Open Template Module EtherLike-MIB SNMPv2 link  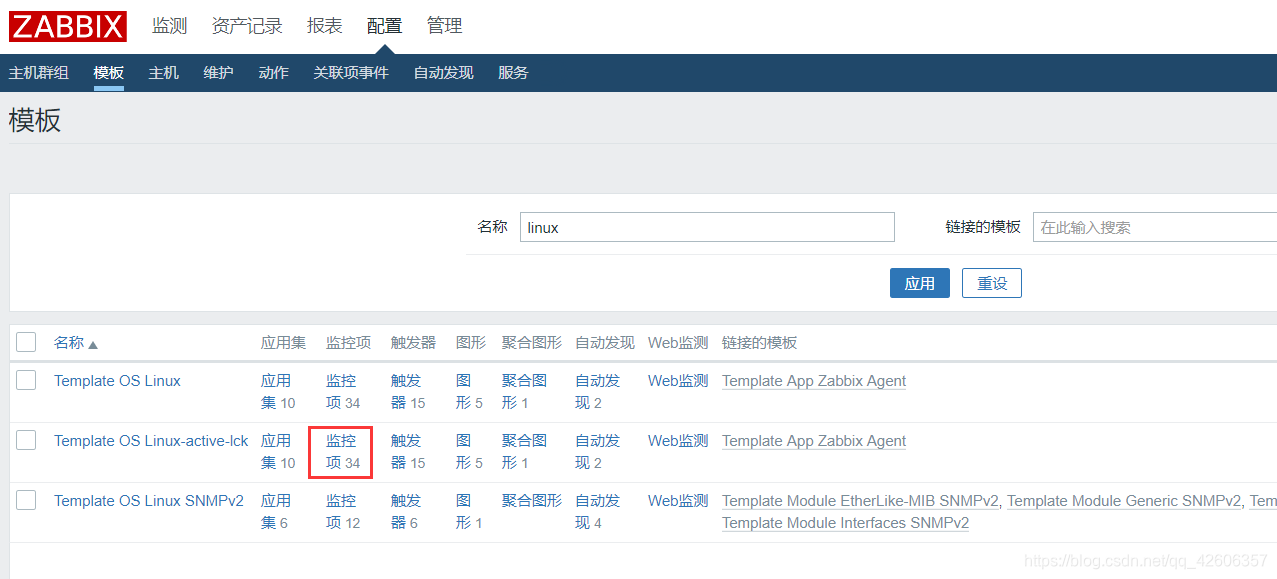point(860,501)
